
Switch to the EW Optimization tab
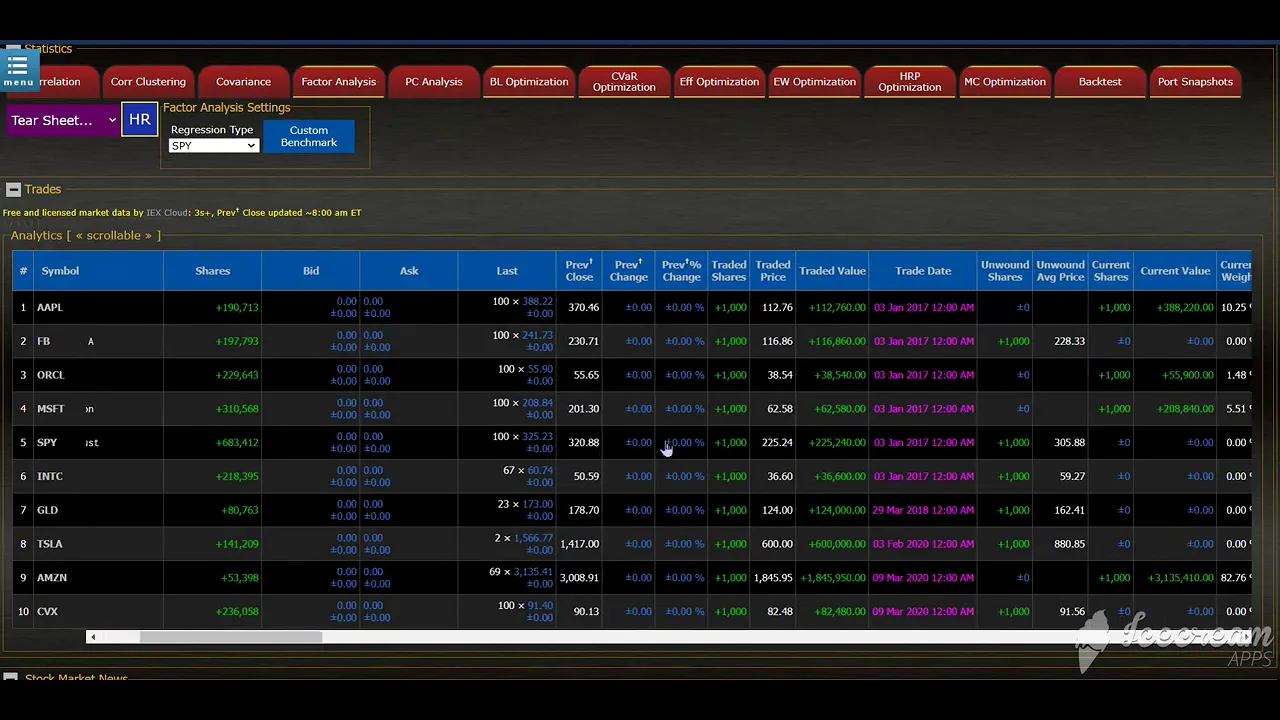tap(814, 82)
